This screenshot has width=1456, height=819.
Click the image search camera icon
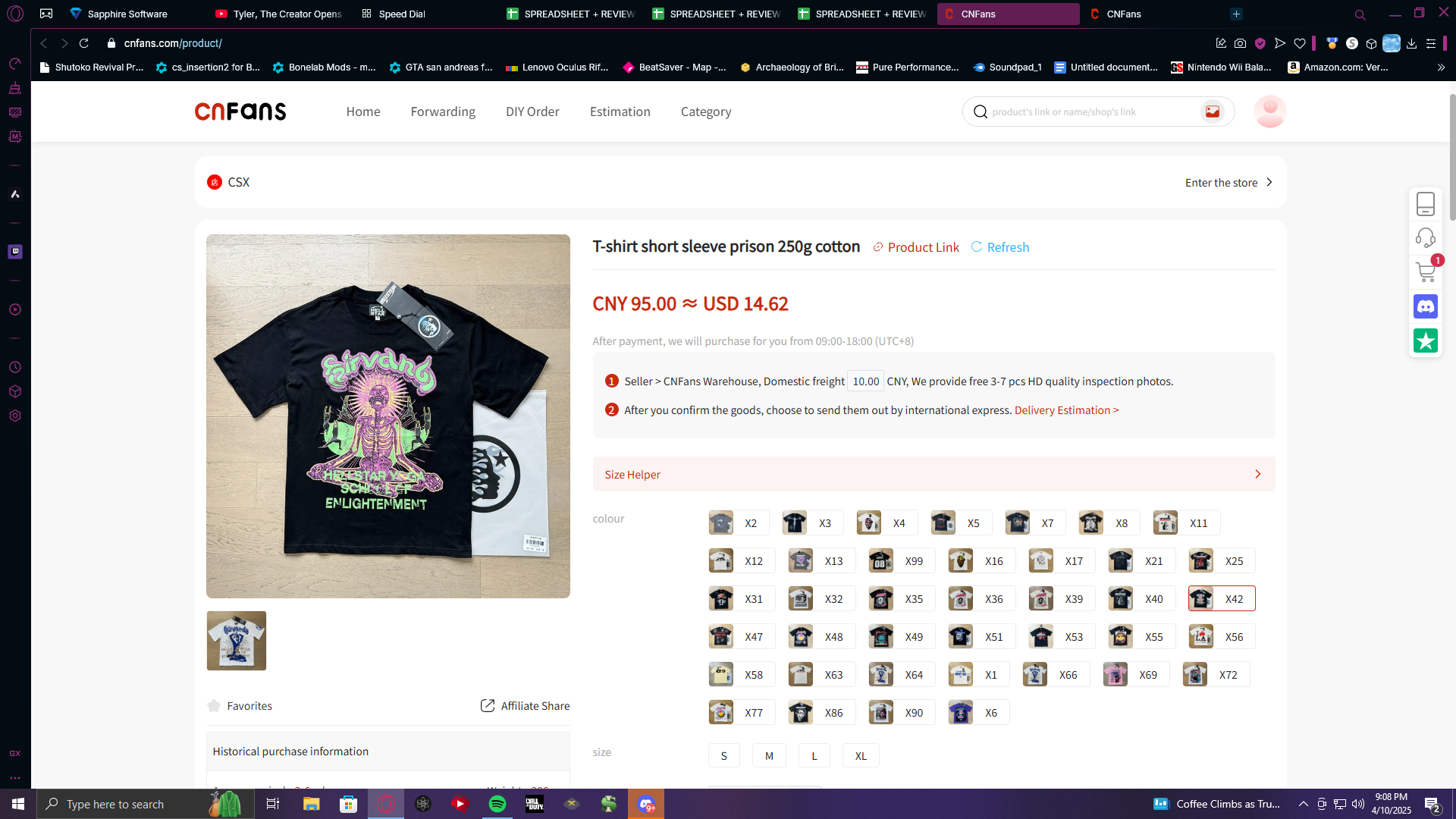(1213, 111)
